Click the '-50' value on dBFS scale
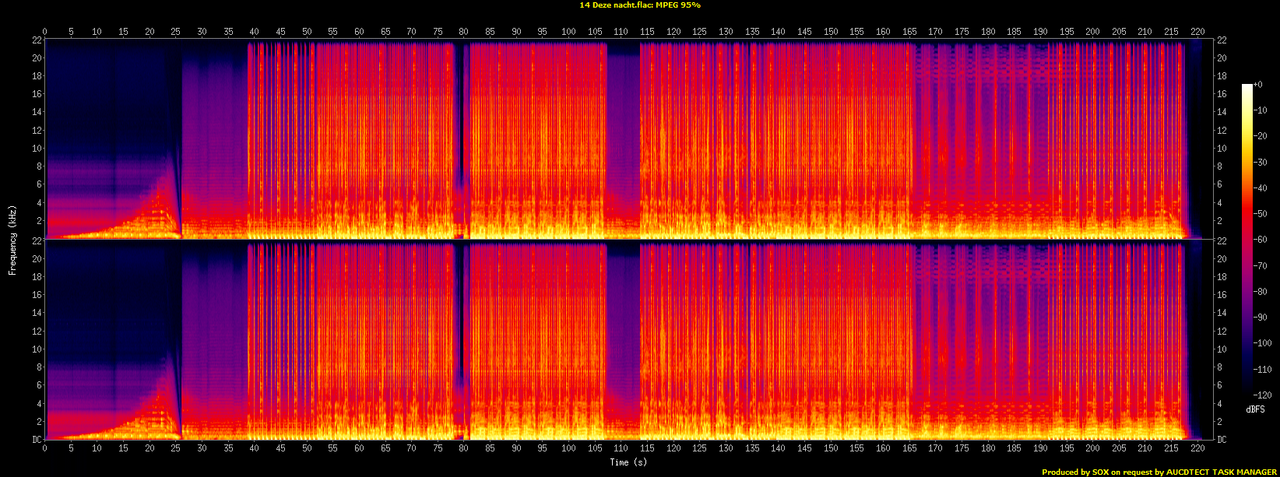 point(1260,215)
